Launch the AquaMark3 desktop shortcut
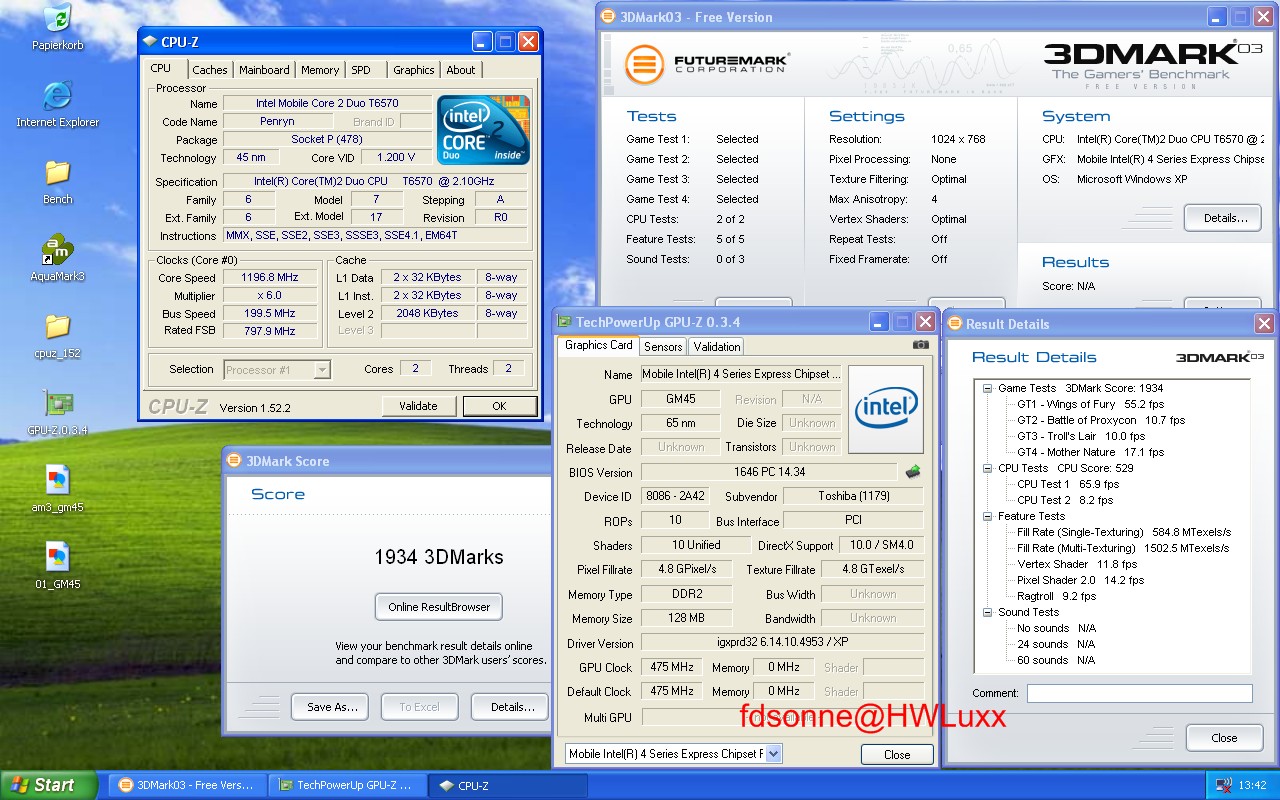The height and width of the screenshot is (800, 1280). [57, 258]
